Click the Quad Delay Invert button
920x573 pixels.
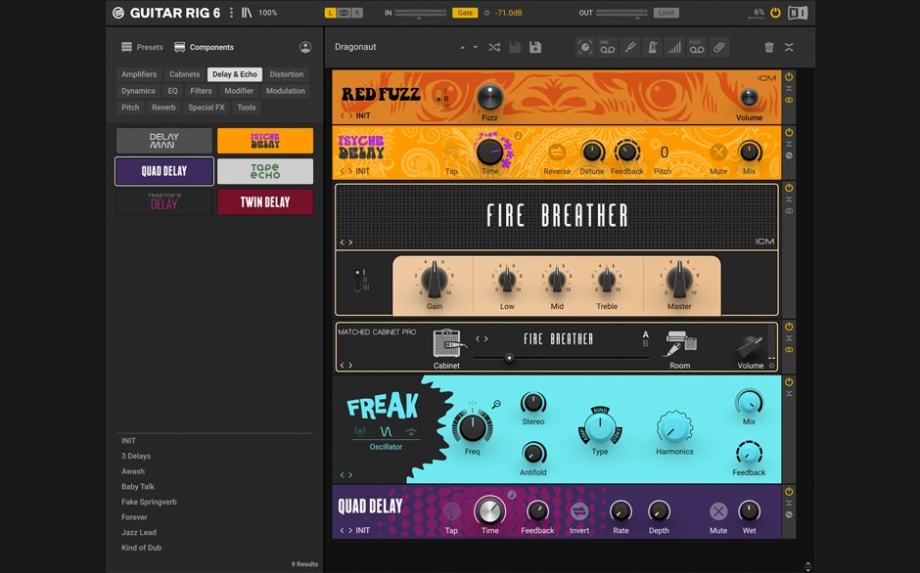click(579, 511)
